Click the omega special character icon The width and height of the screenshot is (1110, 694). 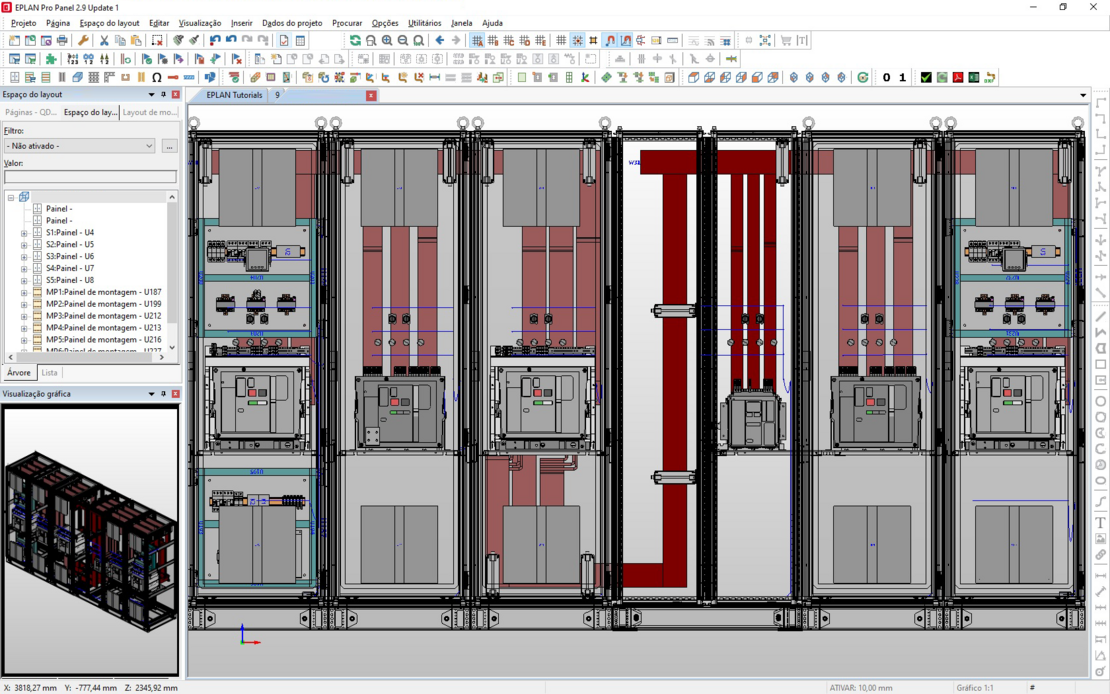coord(156,77)
